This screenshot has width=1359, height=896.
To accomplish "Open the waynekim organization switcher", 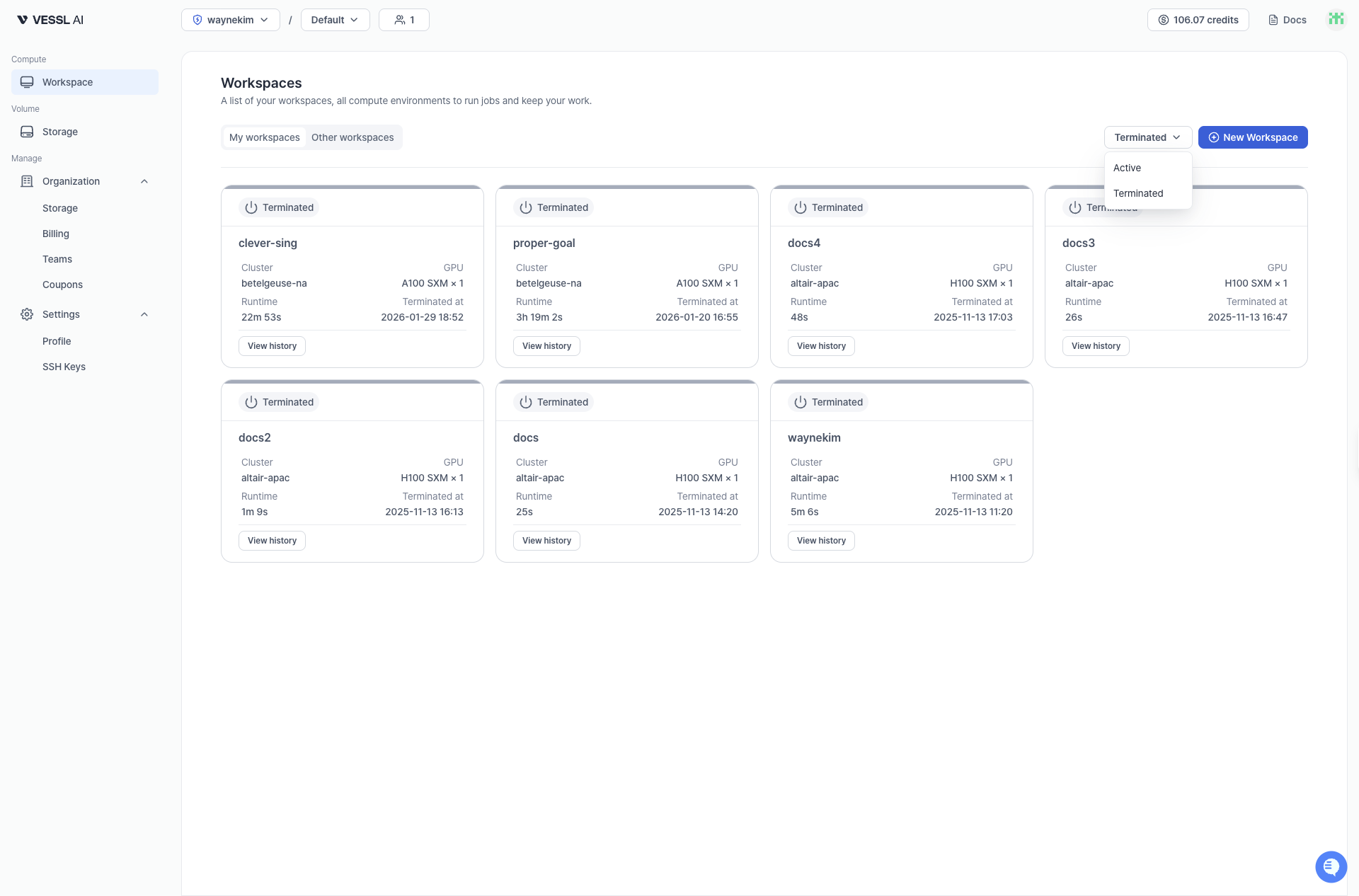I will point(230,20).
